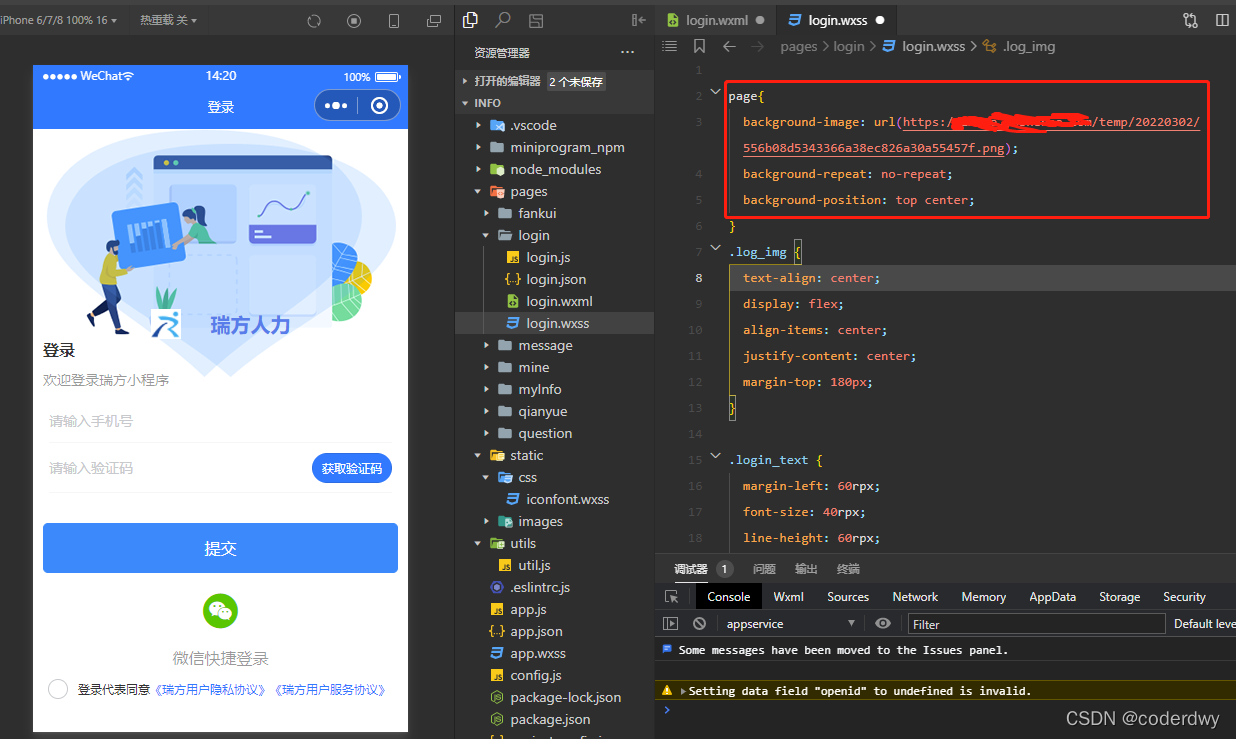Click the stop simulator record icon

[x=354, y=21]
